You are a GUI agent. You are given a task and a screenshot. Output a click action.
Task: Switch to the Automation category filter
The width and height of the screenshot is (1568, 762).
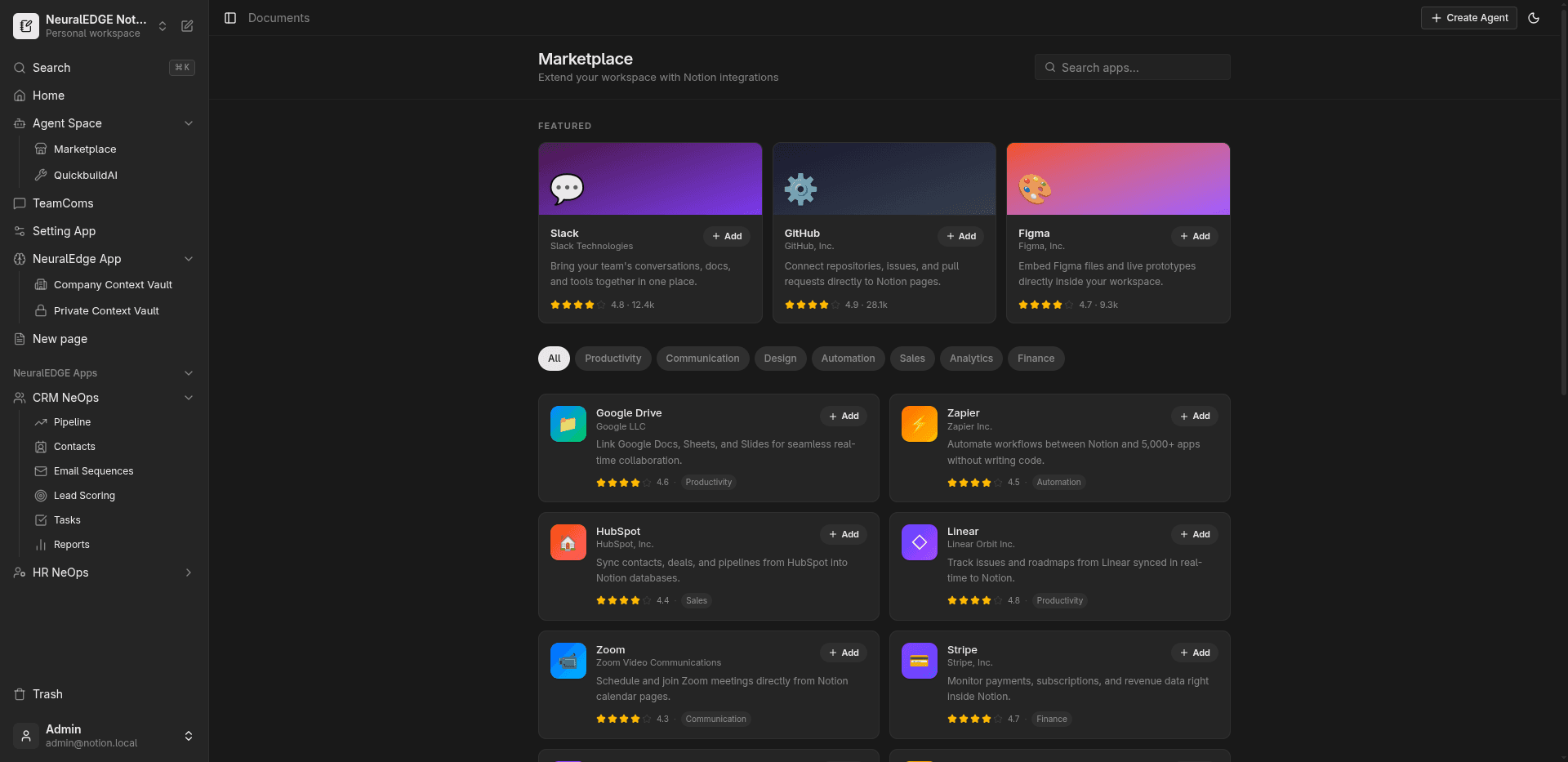[848, 359]
